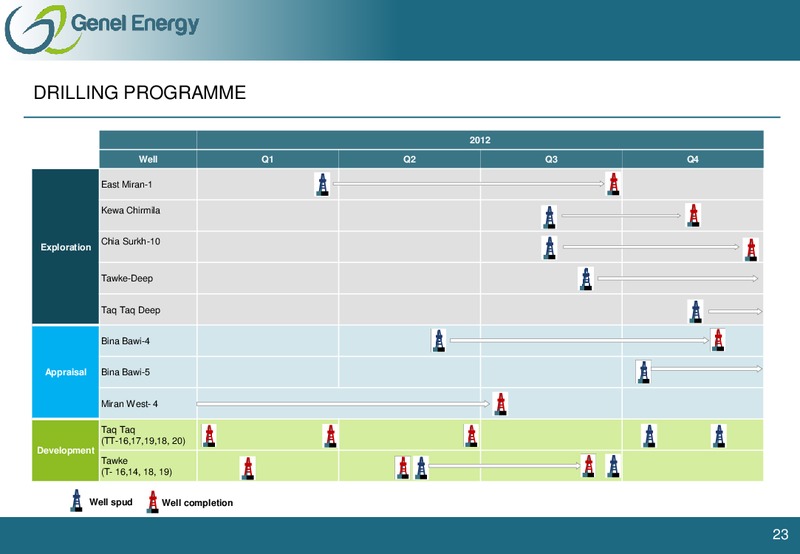Viewport: 800px width, 554px height.
Task: Click the 2012 year header
Action: pos(480,140)
